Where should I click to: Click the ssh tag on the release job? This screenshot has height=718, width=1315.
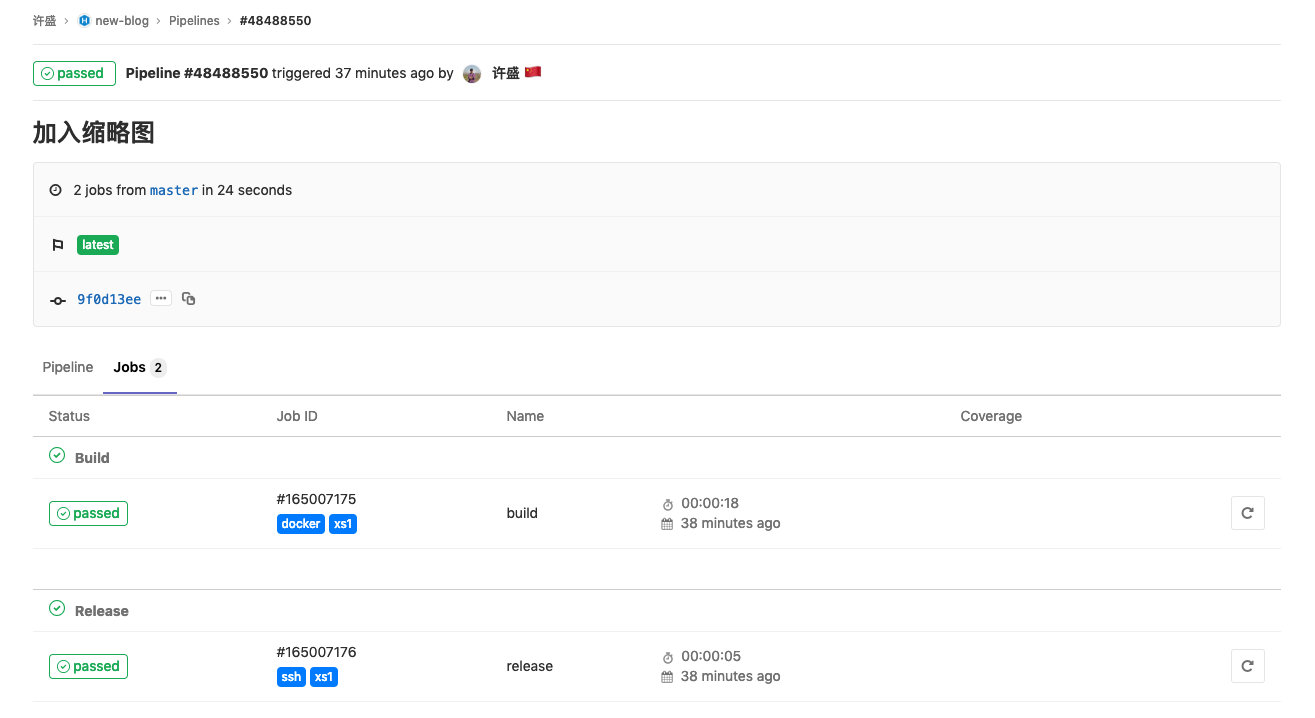tap(290, 676)
